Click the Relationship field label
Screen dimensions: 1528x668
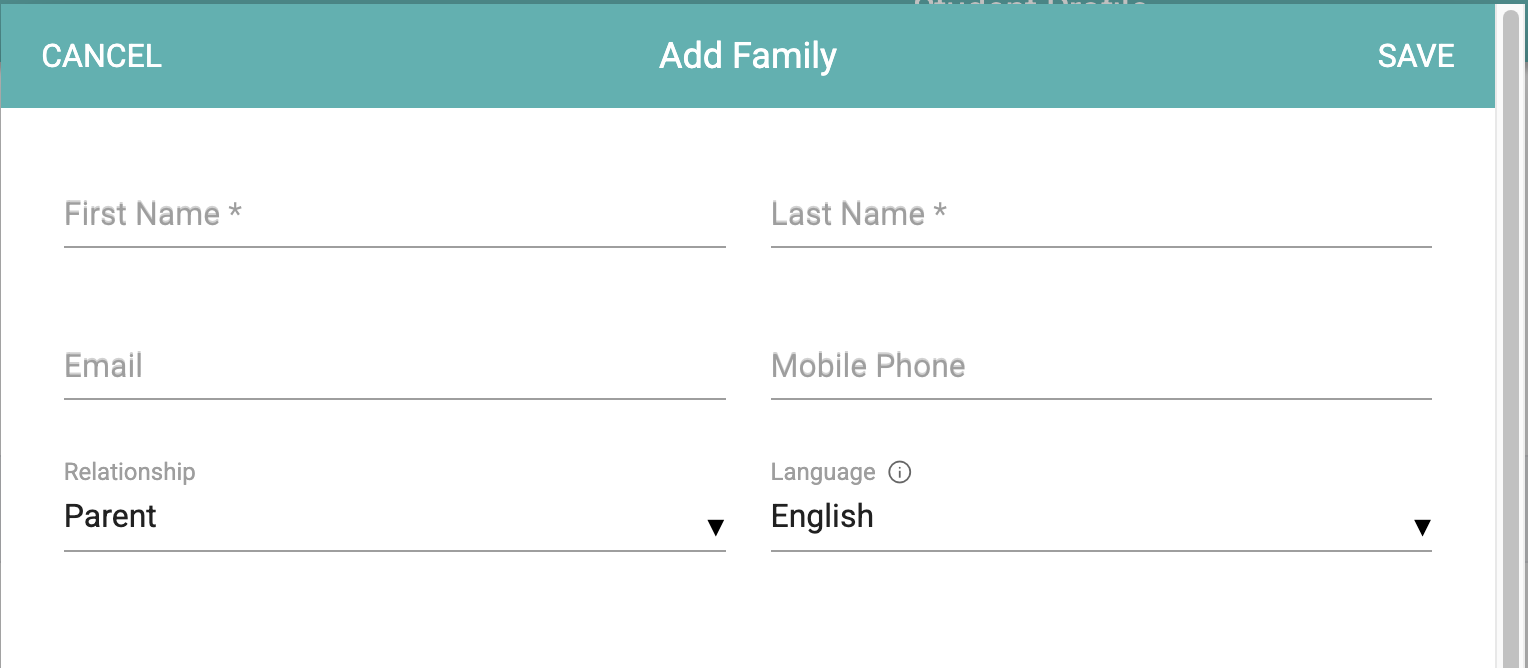[x=130, y=472]
